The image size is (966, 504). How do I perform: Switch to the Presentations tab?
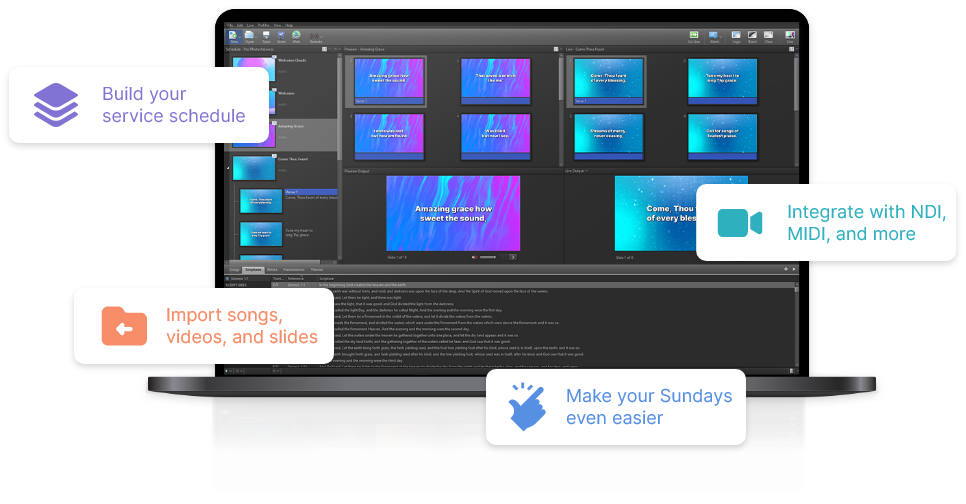tap(293, 269)
